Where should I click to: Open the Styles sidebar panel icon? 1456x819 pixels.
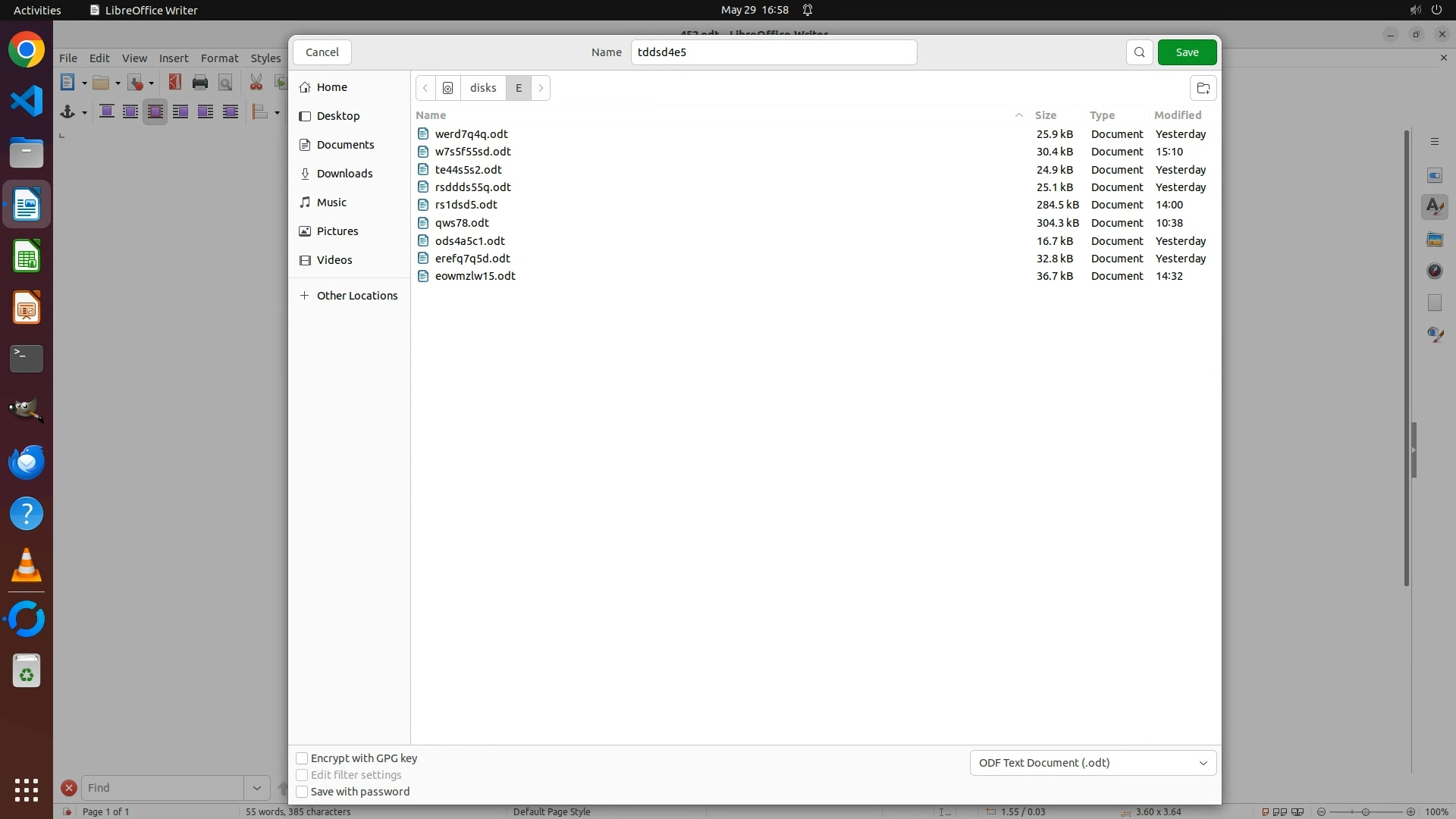click(1434, 207)
